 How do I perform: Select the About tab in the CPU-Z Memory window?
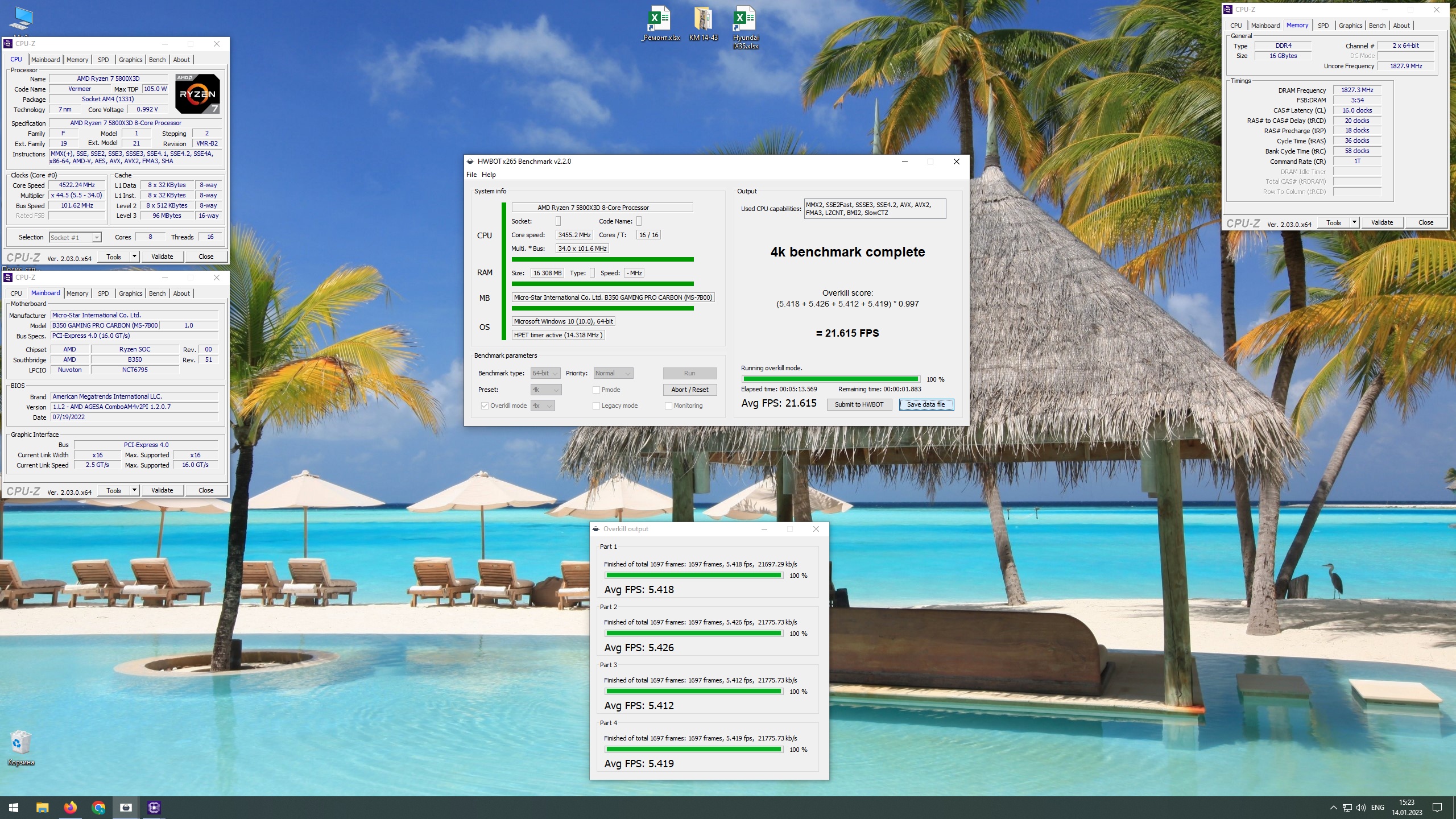tap(1401, 26)
